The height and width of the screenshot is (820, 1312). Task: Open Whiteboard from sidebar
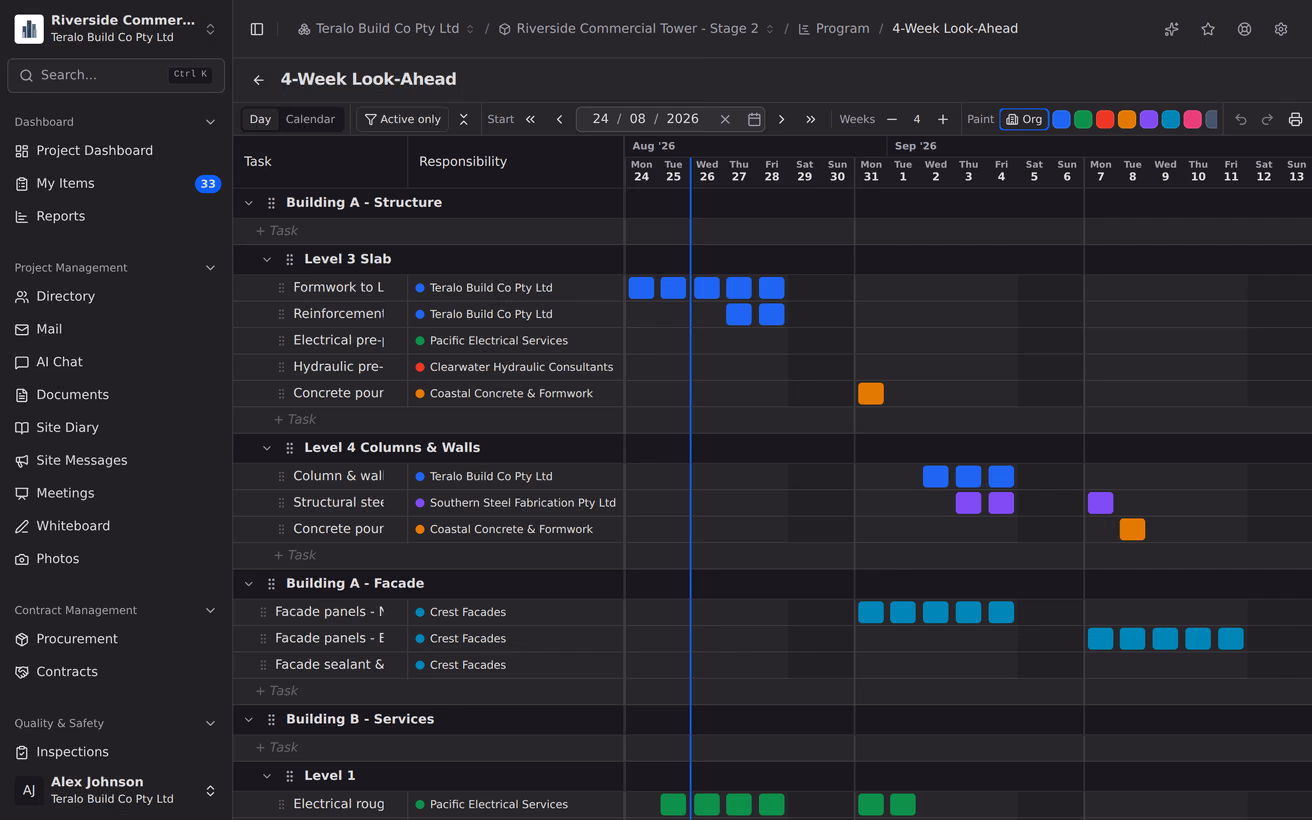point(116,526)
